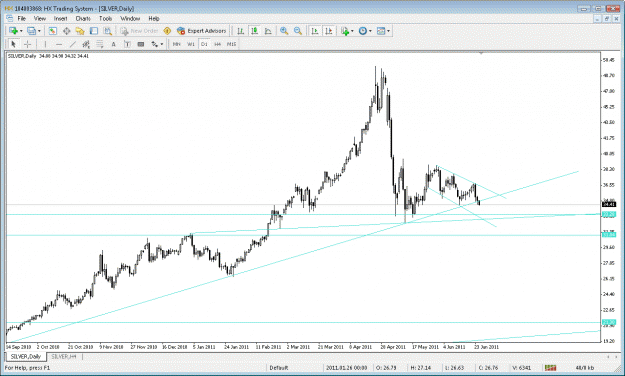This screenshot has width=625, height=376.
Task: Select the D1 daily timeframe
Action: point(204,44)
